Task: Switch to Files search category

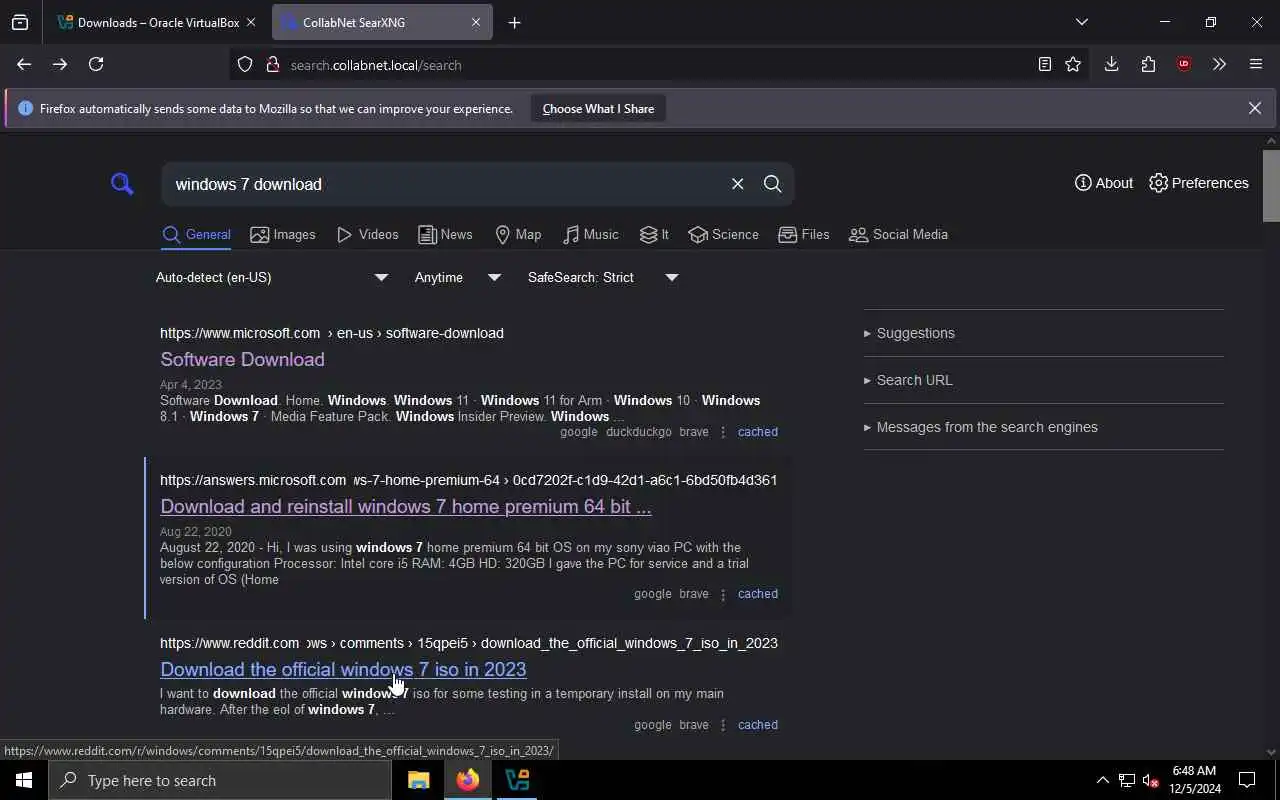Action: tap(804, 235)
